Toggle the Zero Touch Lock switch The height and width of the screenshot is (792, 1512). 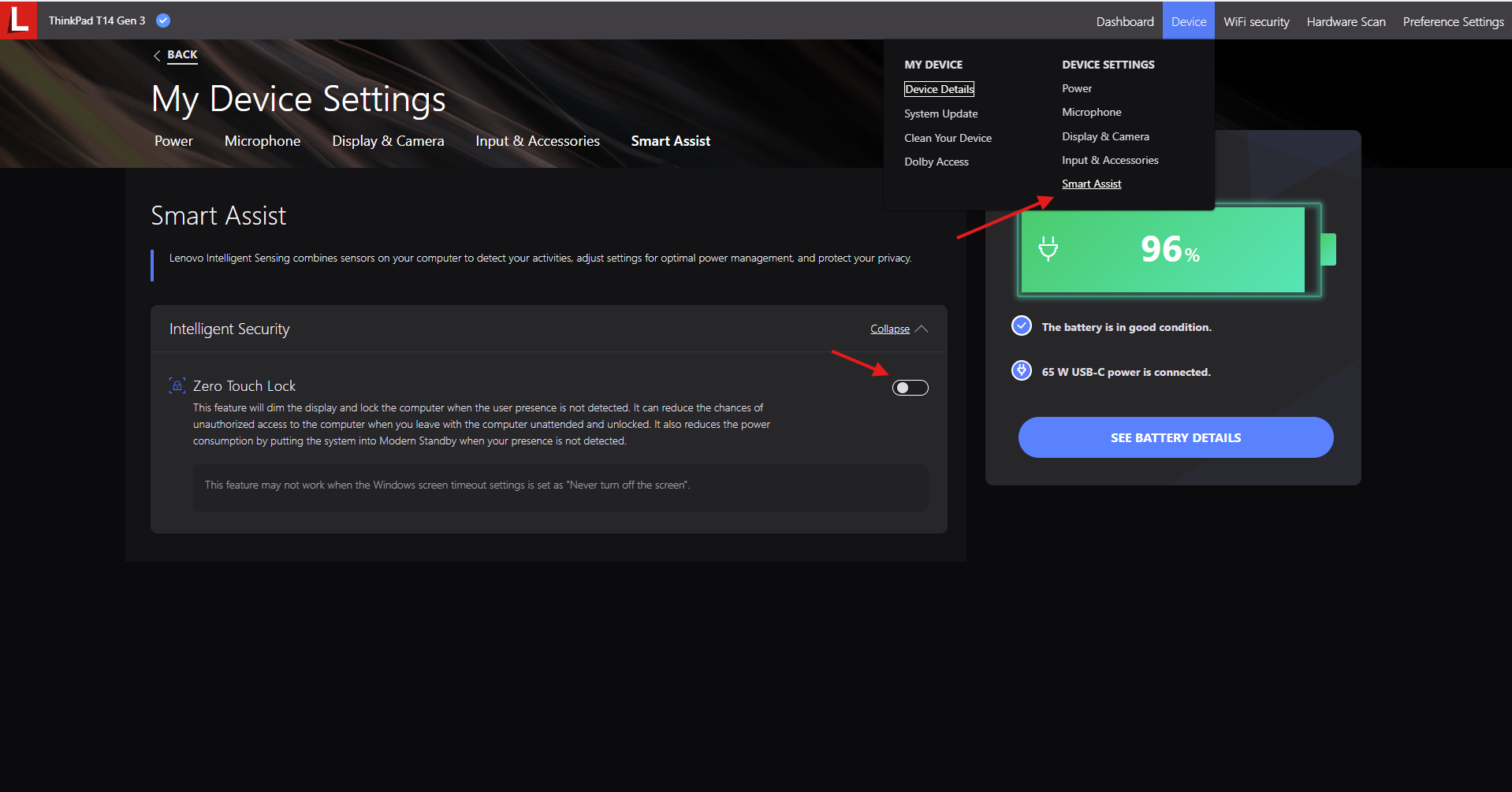point(910,388)
